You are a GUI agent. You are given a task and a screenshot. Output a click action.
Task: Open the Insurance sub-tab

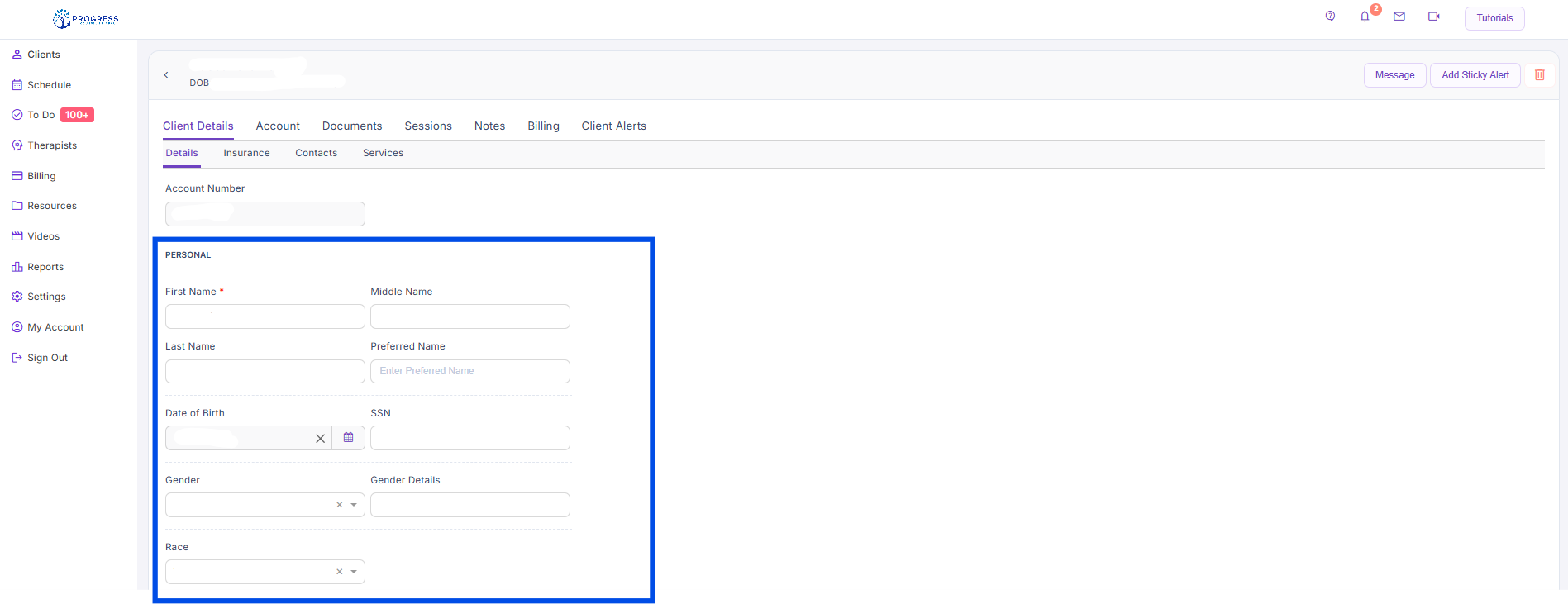(x=246, y=154)
